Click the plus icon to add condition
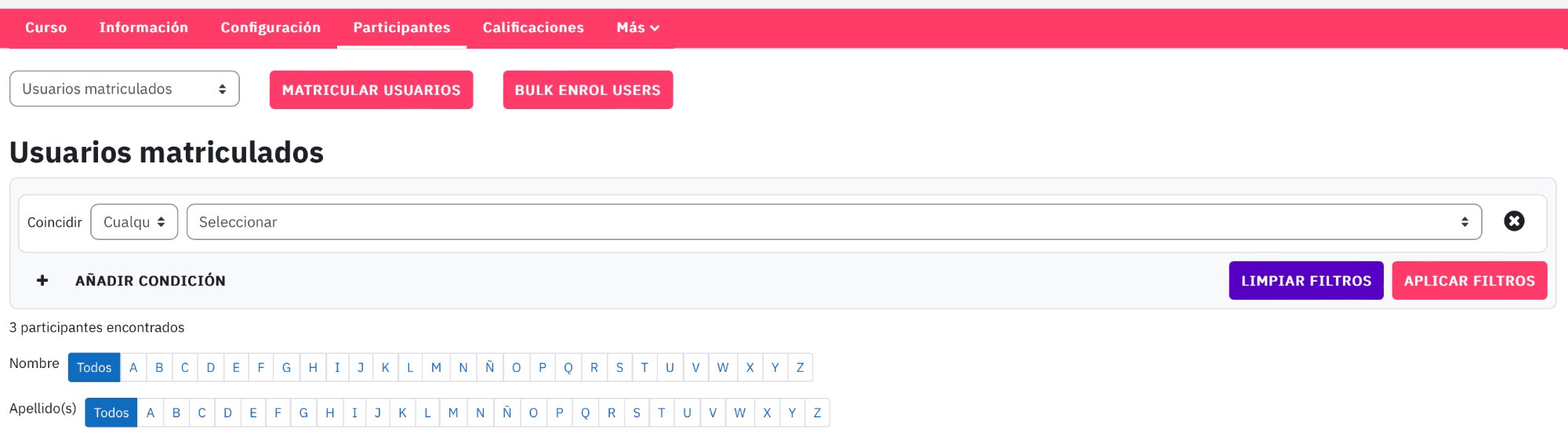 [x=42, y=281]
